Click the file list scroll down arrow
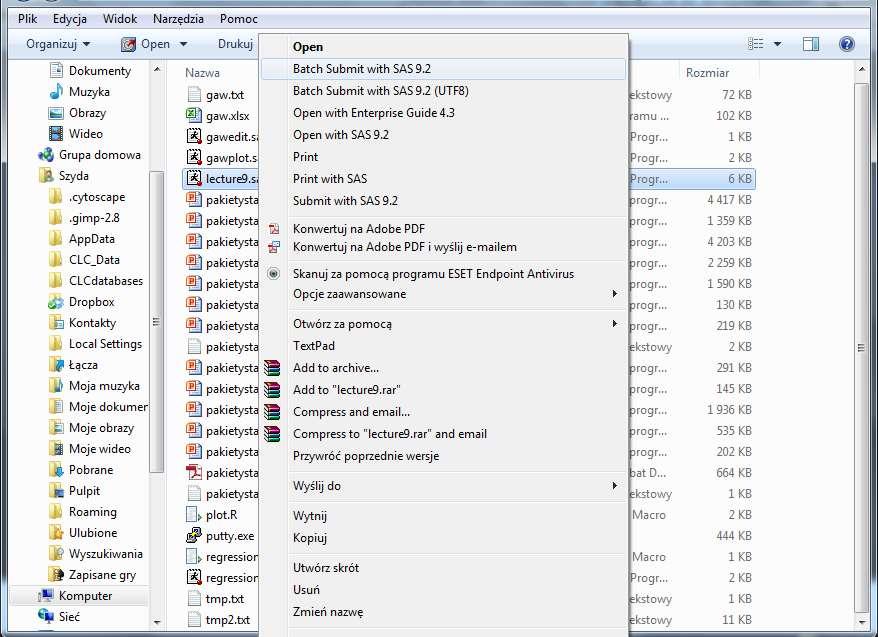The image size is (878, 637). click(861, 621)
